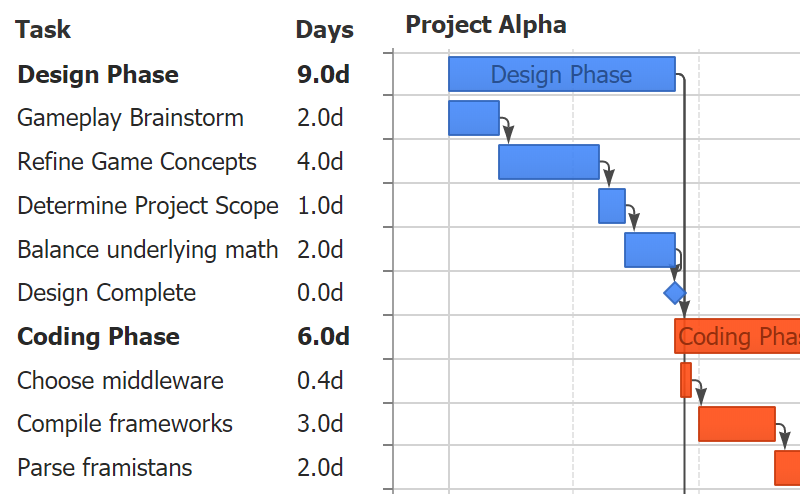This screenshot has height=494, width=800.
Task: Select the Compile frameworks task bar
Action: tap(736, 424)
